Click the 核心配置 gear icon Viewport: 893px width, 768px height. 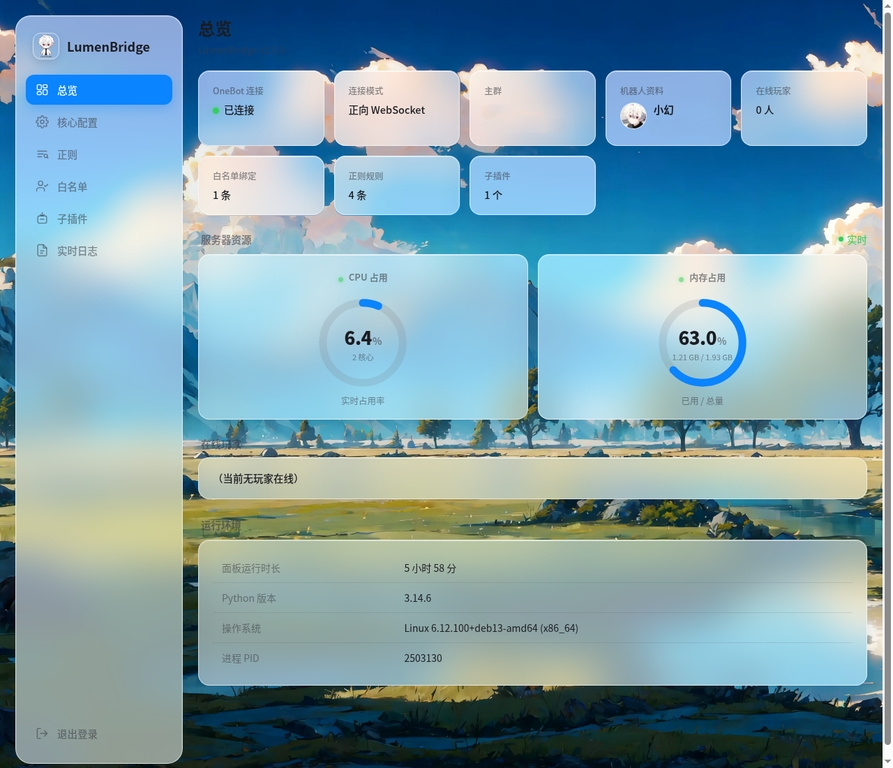(x=42, y=122)
